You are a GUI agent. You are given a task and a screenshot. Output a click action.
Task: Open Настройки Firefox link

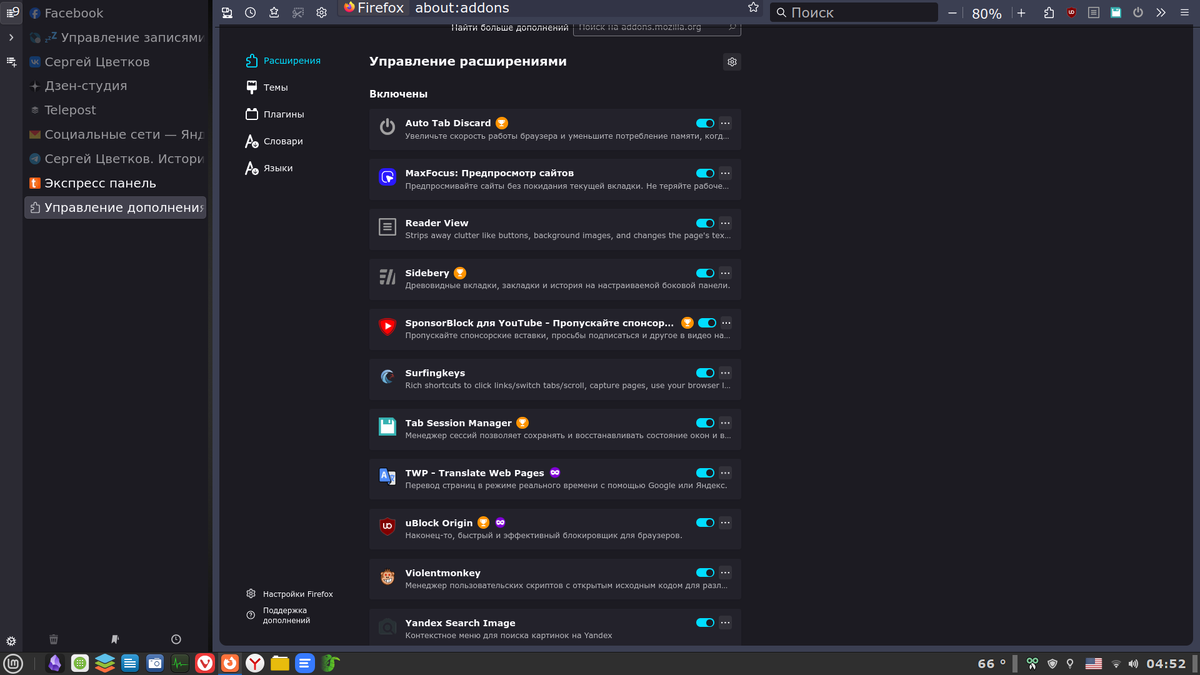290,594
